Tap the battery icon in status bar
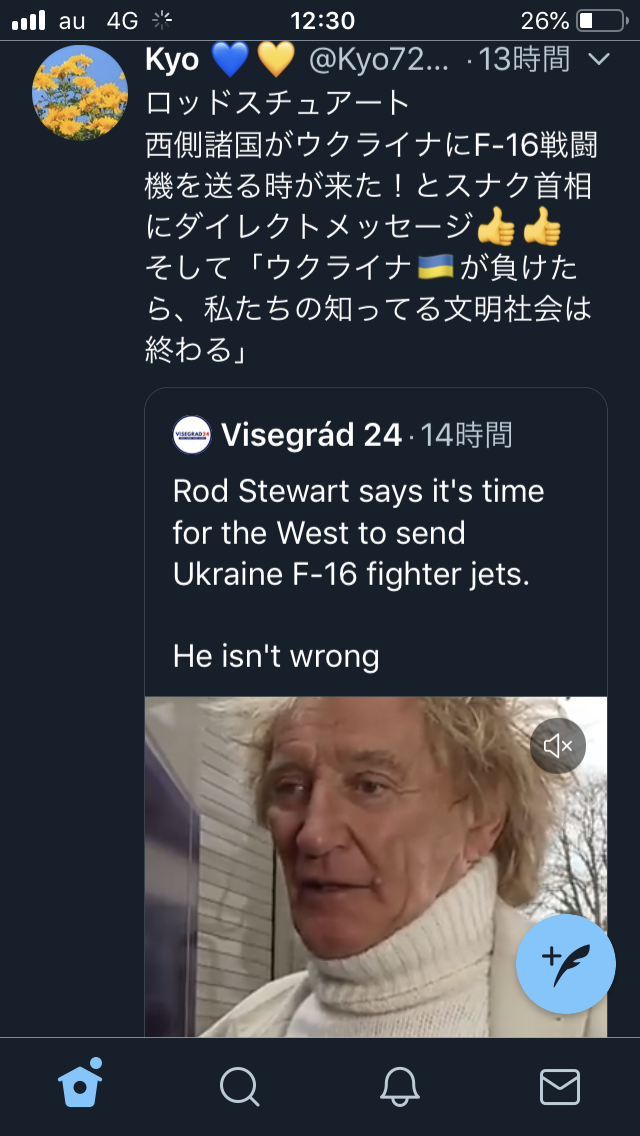Viewport: 640px width, 1136px height. click(599, 20)
